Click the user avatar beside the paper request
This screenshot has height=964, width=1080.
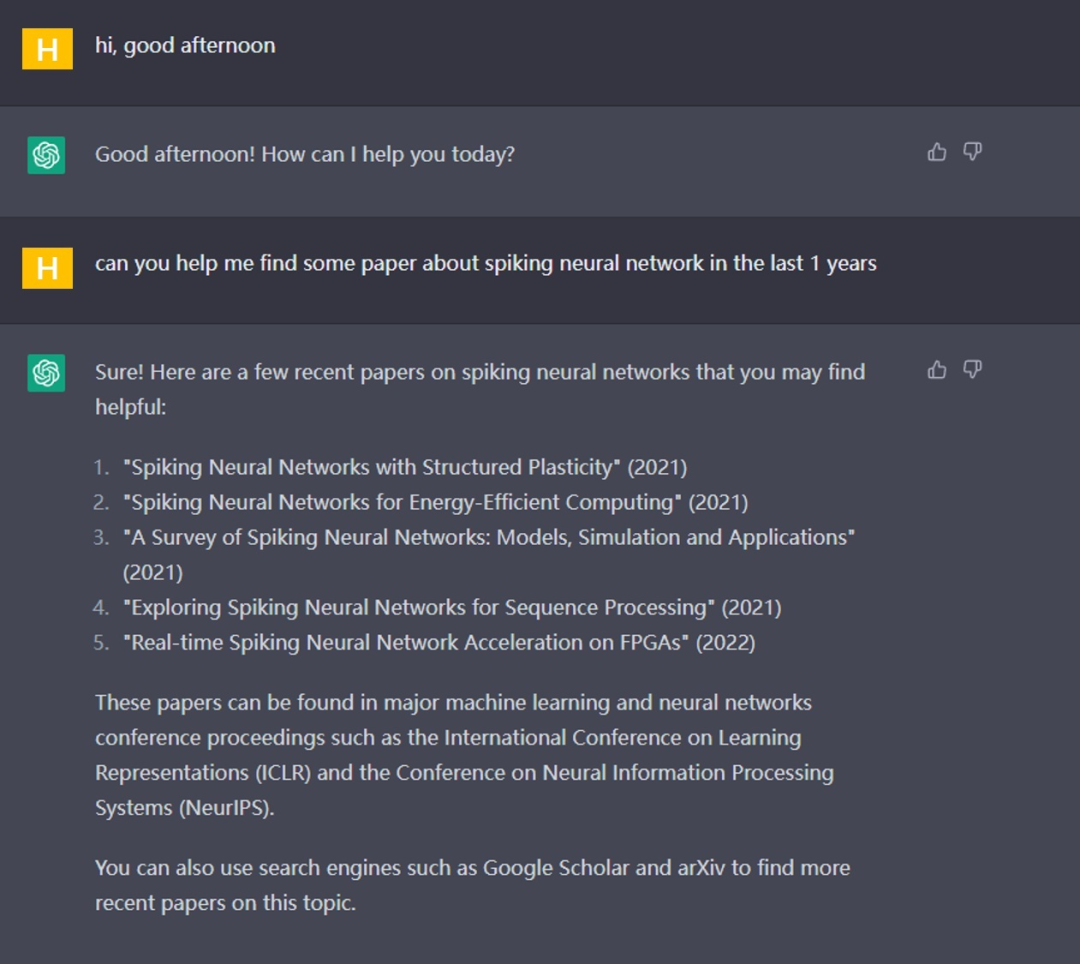[x=47, y=267]
